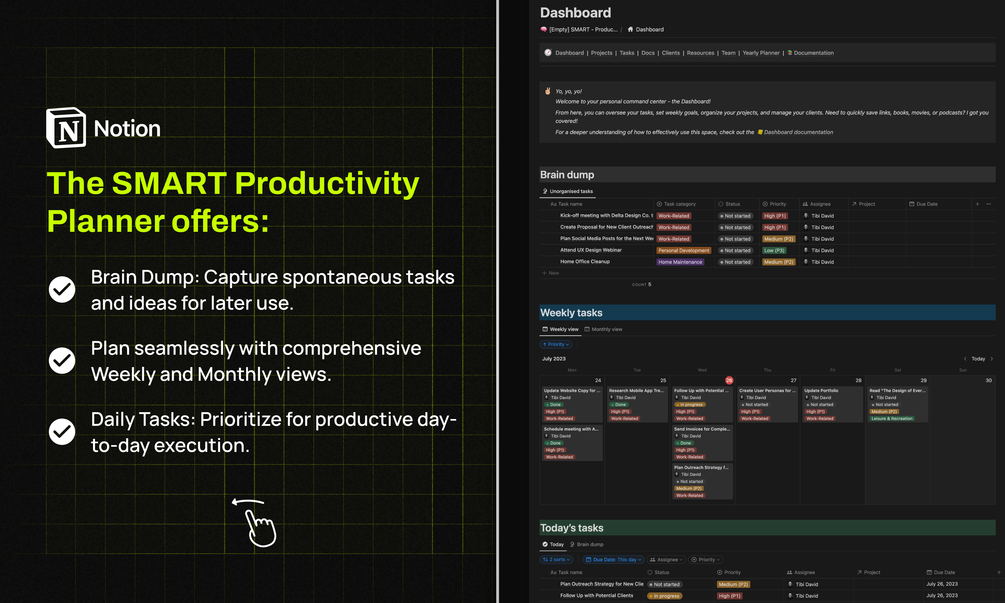
Task: Open Project column header in Brain dump
Action: click(863, 204)
